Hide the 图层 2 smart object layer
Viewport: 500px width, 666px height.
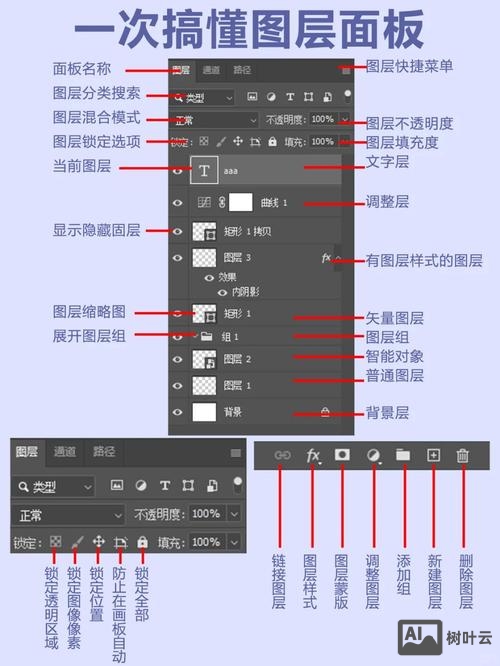tap(178, 359)
